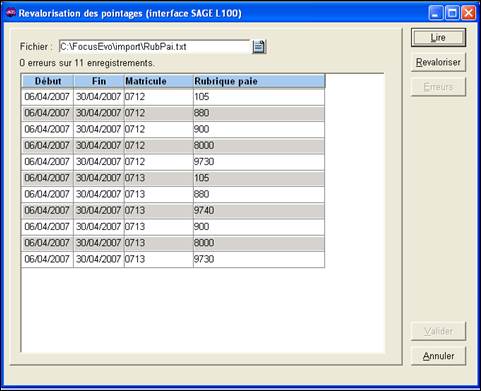Select the row 0713 with rubrique 900
The height and width of the screenshot is (391, 481).
tap(173, 227)
